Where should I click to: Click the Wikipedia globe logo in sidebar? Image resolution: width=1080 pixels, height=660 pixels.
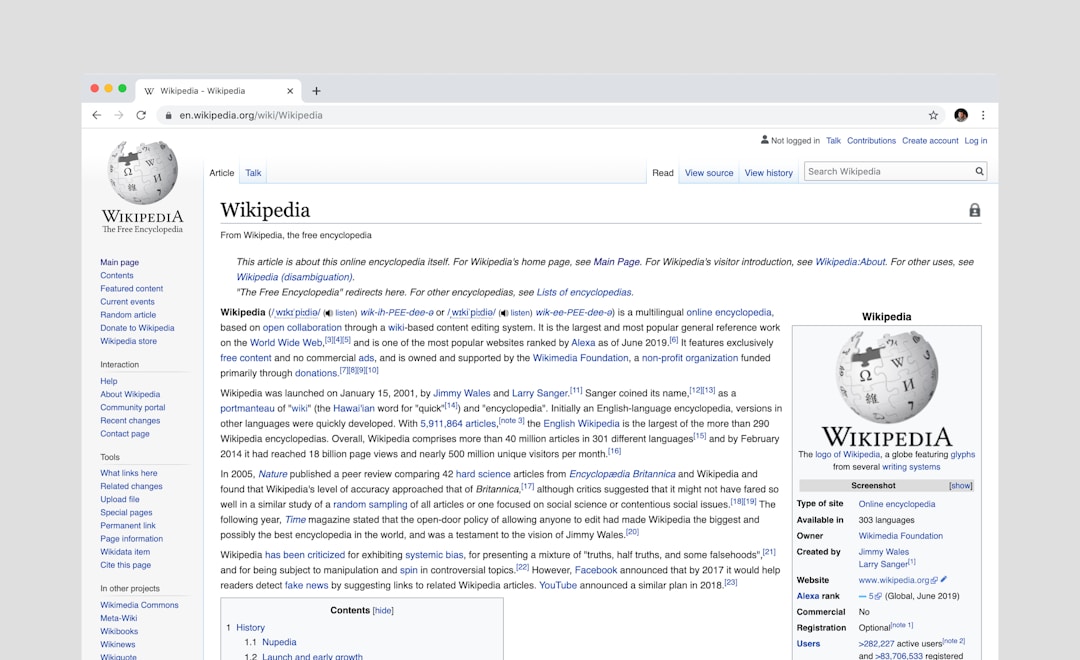(143, 173)
